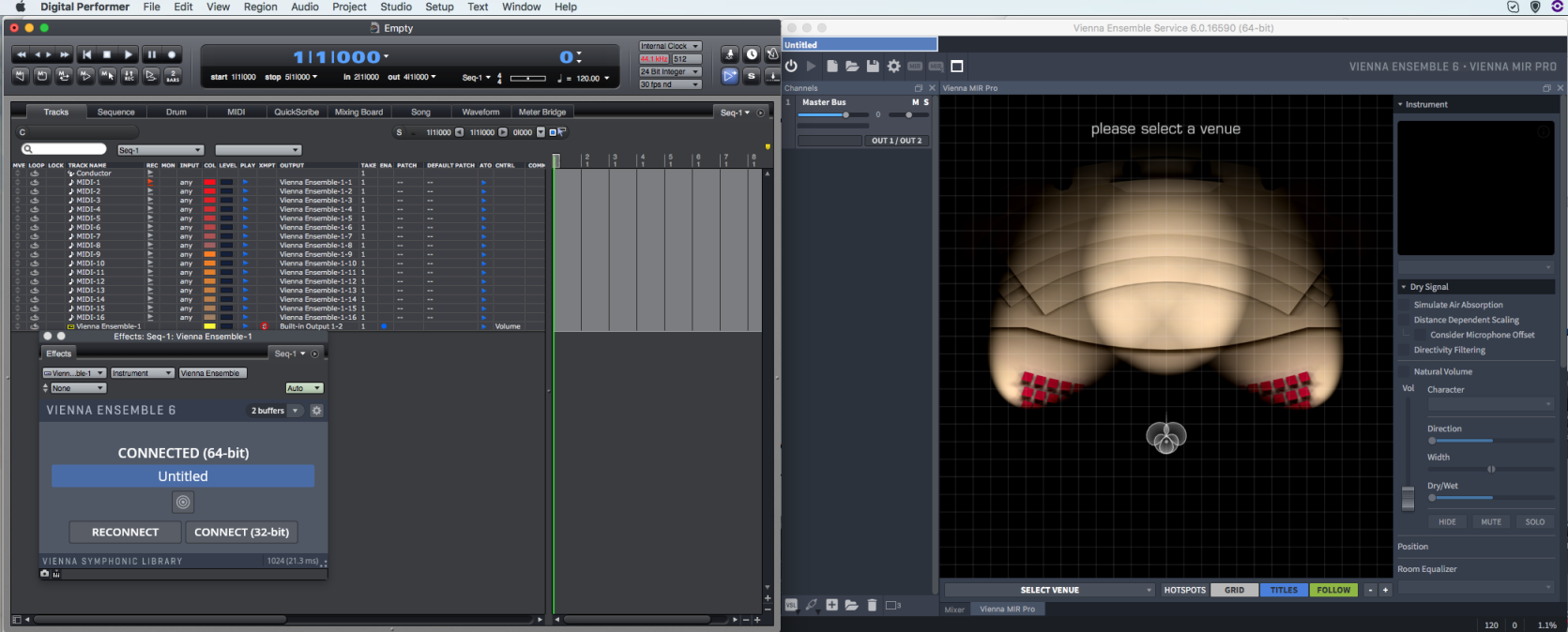Image resolution: width=1568 pixels, height=632 pixels.
Task: Open the SELECT VENUE dropdown
Action: [x=1050, y=590]
